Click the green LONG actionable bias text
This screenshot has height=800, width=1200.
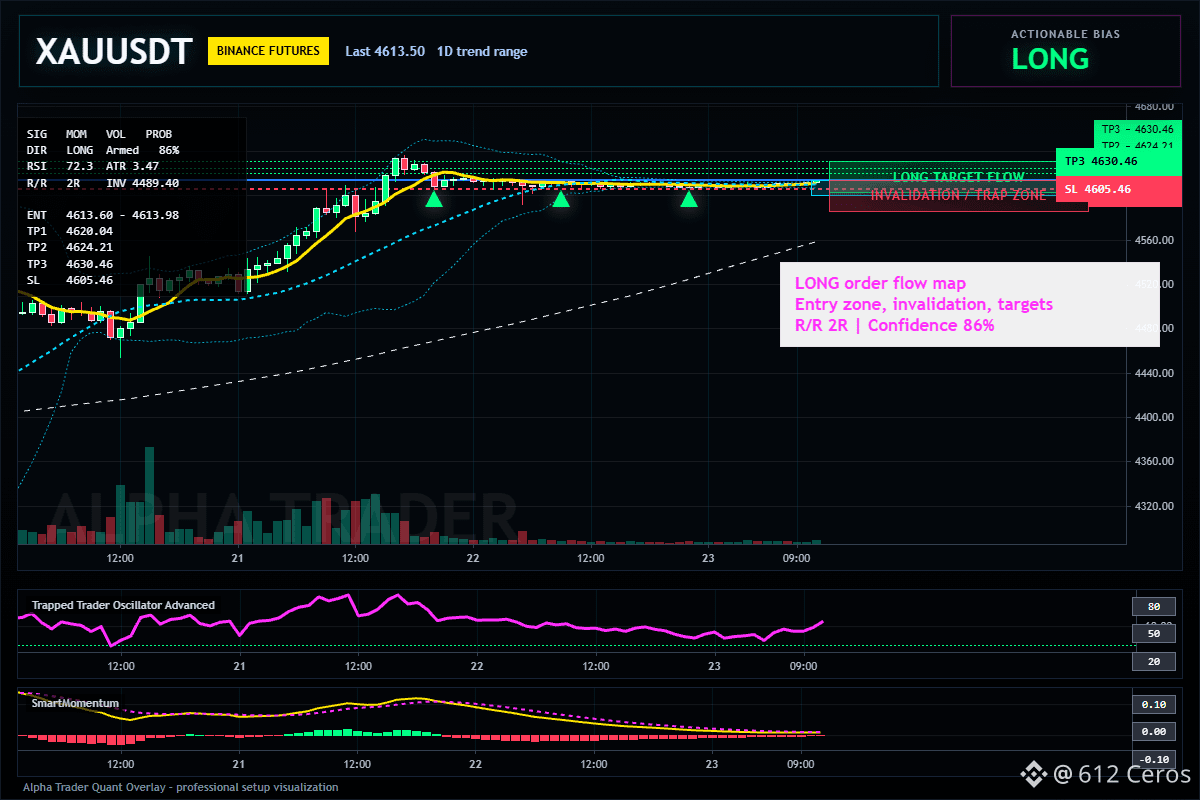(1050, 59)
